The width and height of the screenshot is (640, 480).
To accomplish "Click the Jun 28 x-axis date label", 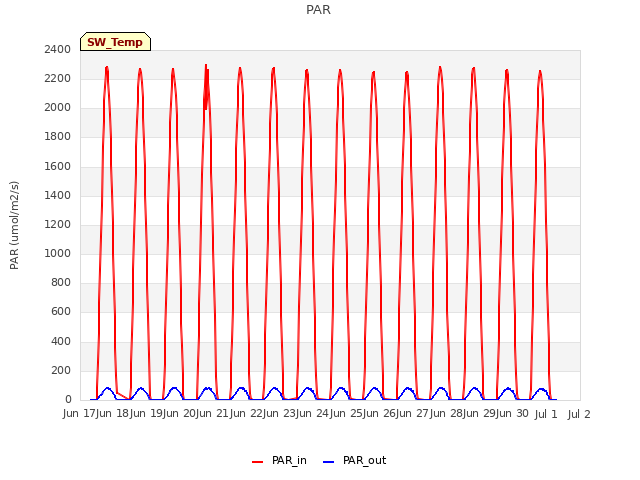I will click(447, 414).
